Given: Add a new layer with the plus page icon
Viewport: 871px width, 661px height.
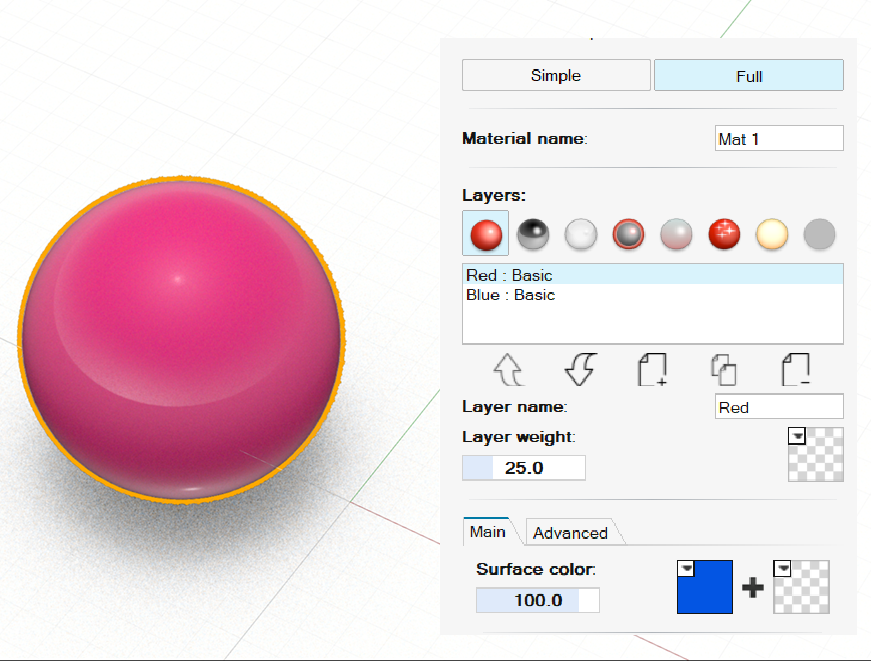Looking at the screenshot, I should pyautogui.click(x=652, y=369).
